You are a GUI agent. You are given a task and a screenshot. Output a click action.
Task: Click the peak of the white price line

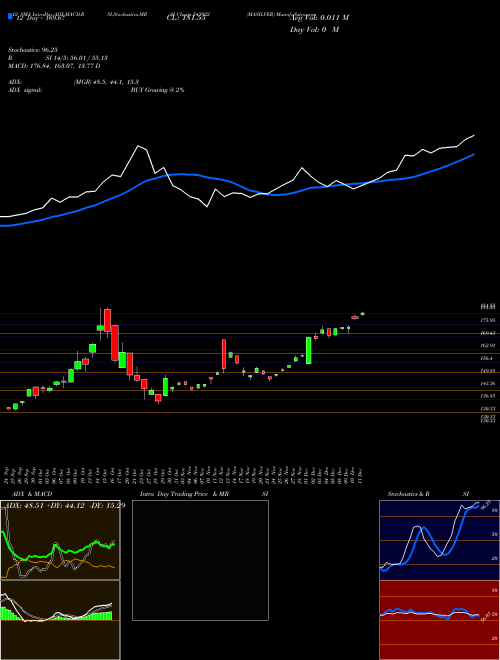point(138,146)
